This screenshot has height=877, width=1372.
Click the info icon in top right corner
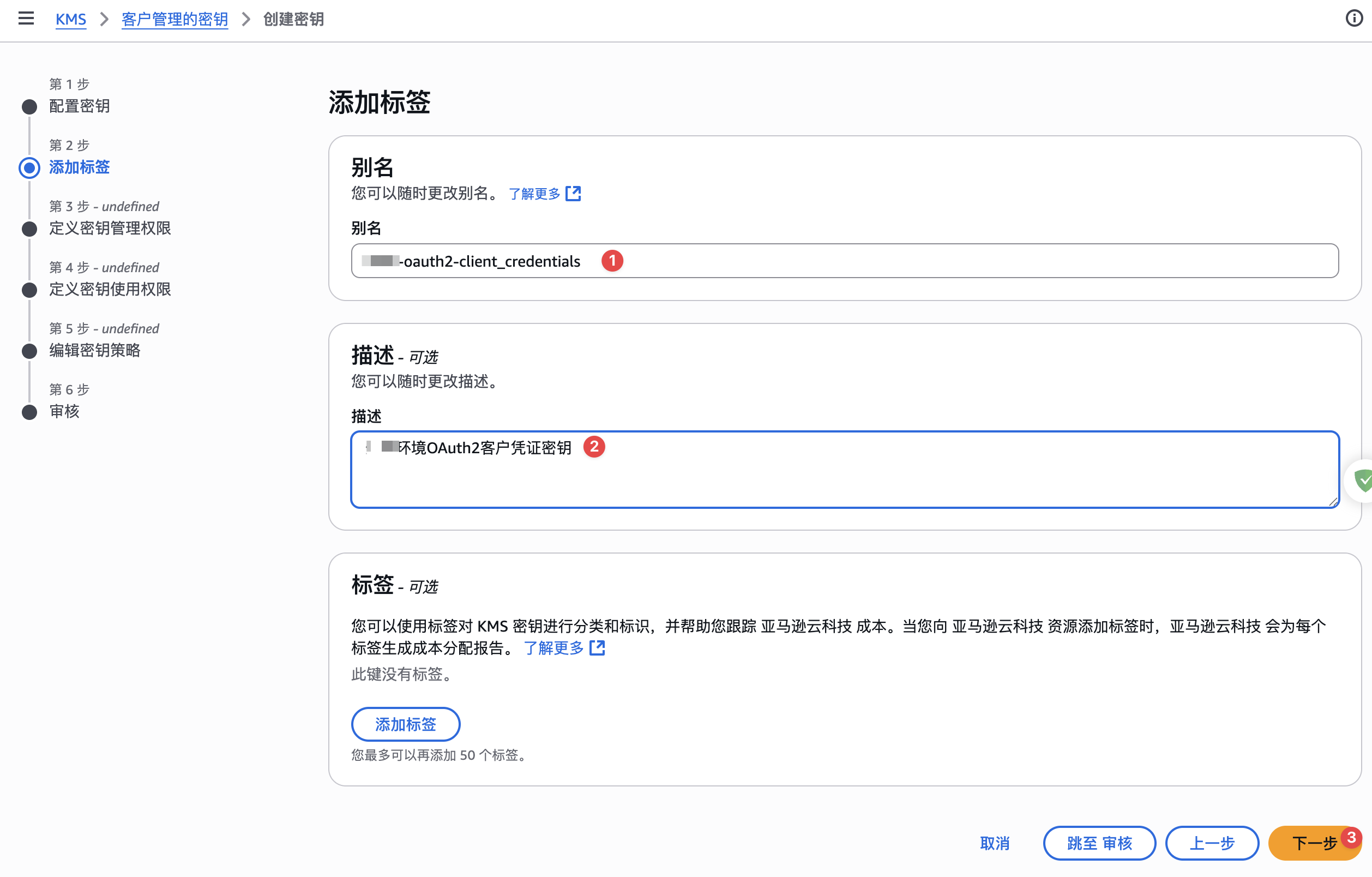[1355, 18]
